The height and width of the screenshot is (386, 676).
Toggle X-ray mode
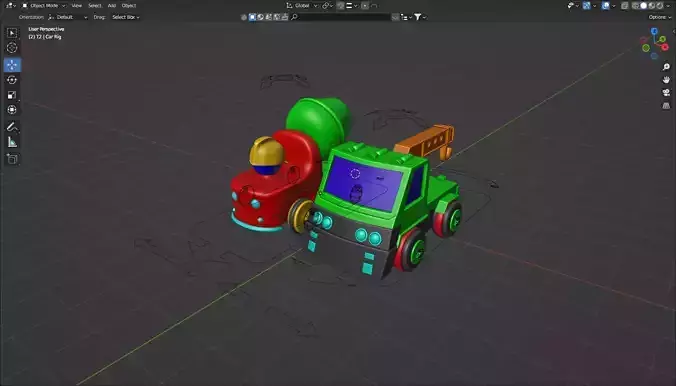click(x=625, y=6)
